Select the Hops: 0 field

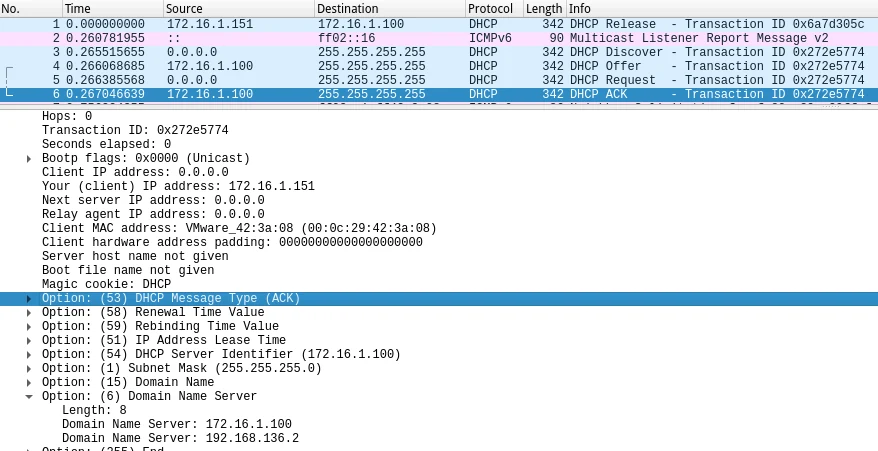point(67,117)
